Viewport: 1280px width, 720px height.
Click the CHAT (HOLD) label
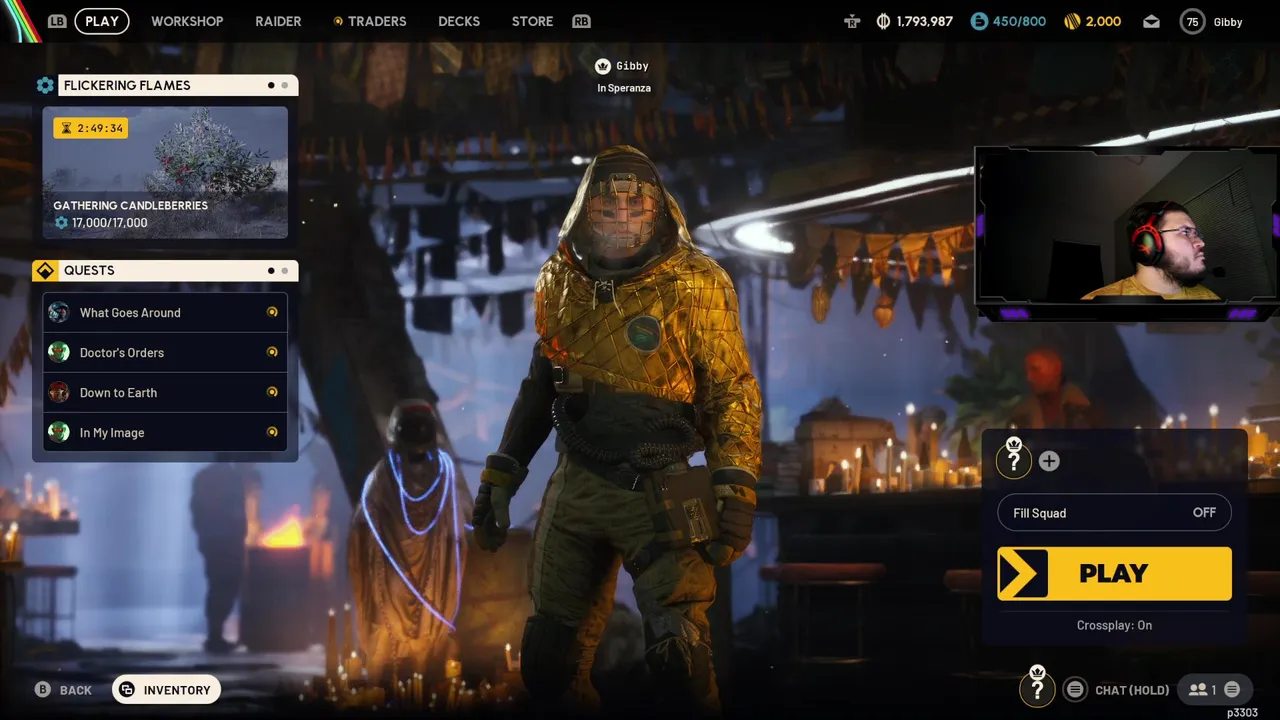[x=1132, y=690]
